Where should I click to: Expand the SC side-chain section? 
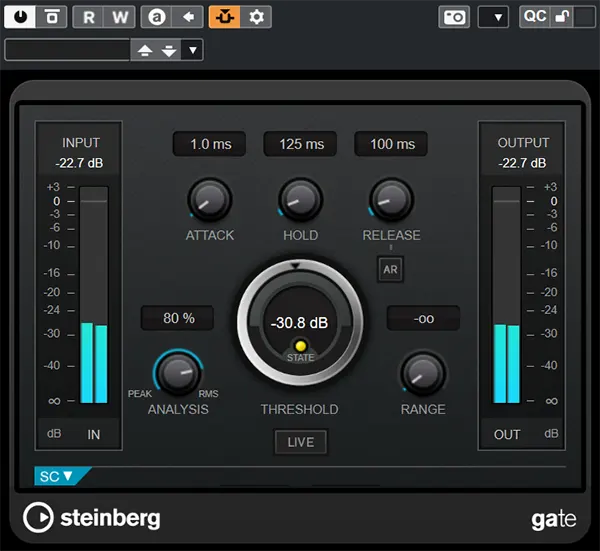click(x=56, y=476)
